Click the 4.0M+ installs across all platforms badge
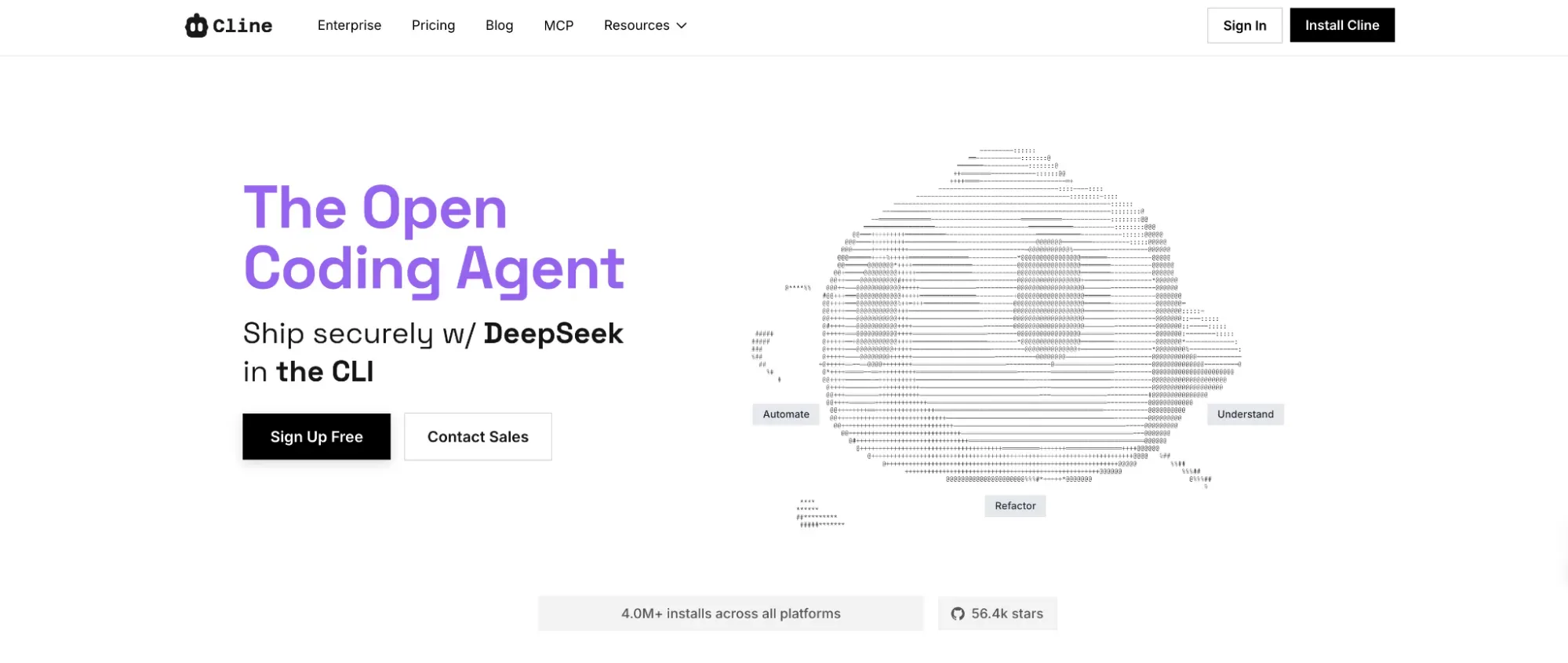Viewport: 1568px width, 663px height. [x=730, y=614]
